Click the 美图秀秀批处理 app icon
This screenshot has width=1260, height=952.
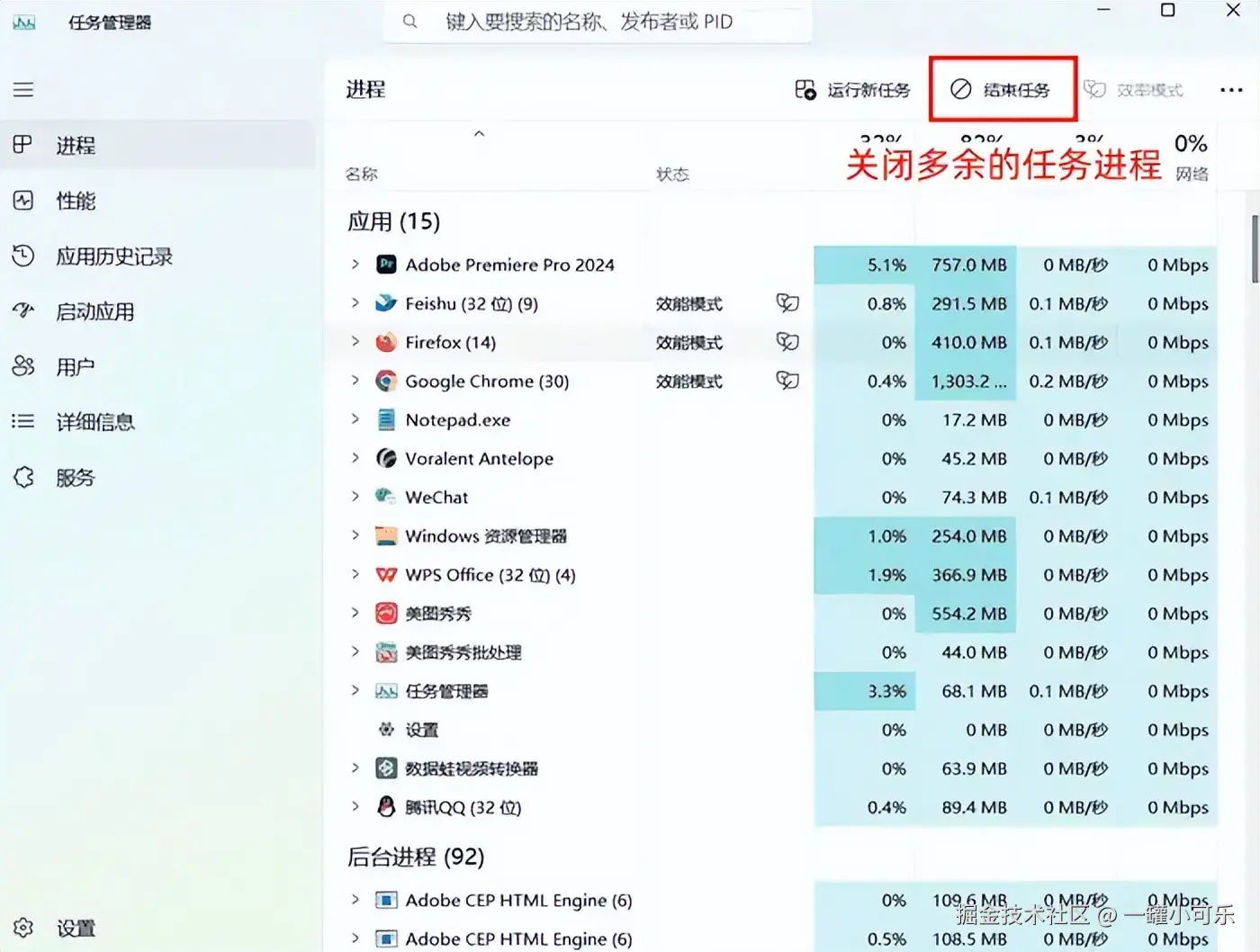pyautogui.click(x=386, y=651)
